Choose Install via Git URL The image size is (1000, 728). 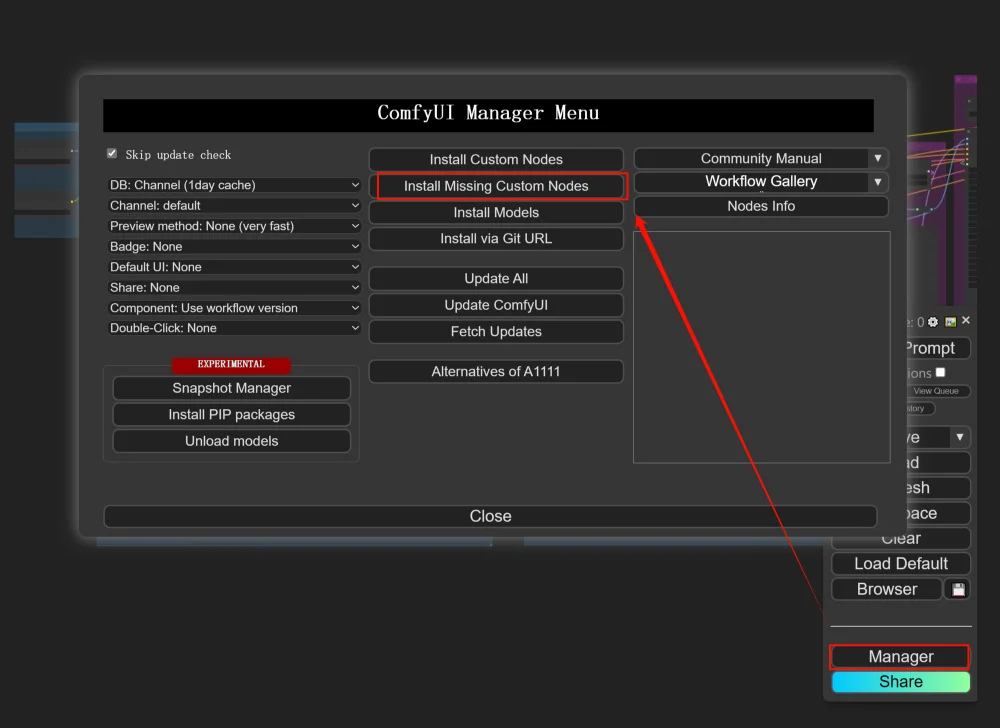pos(496,238)
